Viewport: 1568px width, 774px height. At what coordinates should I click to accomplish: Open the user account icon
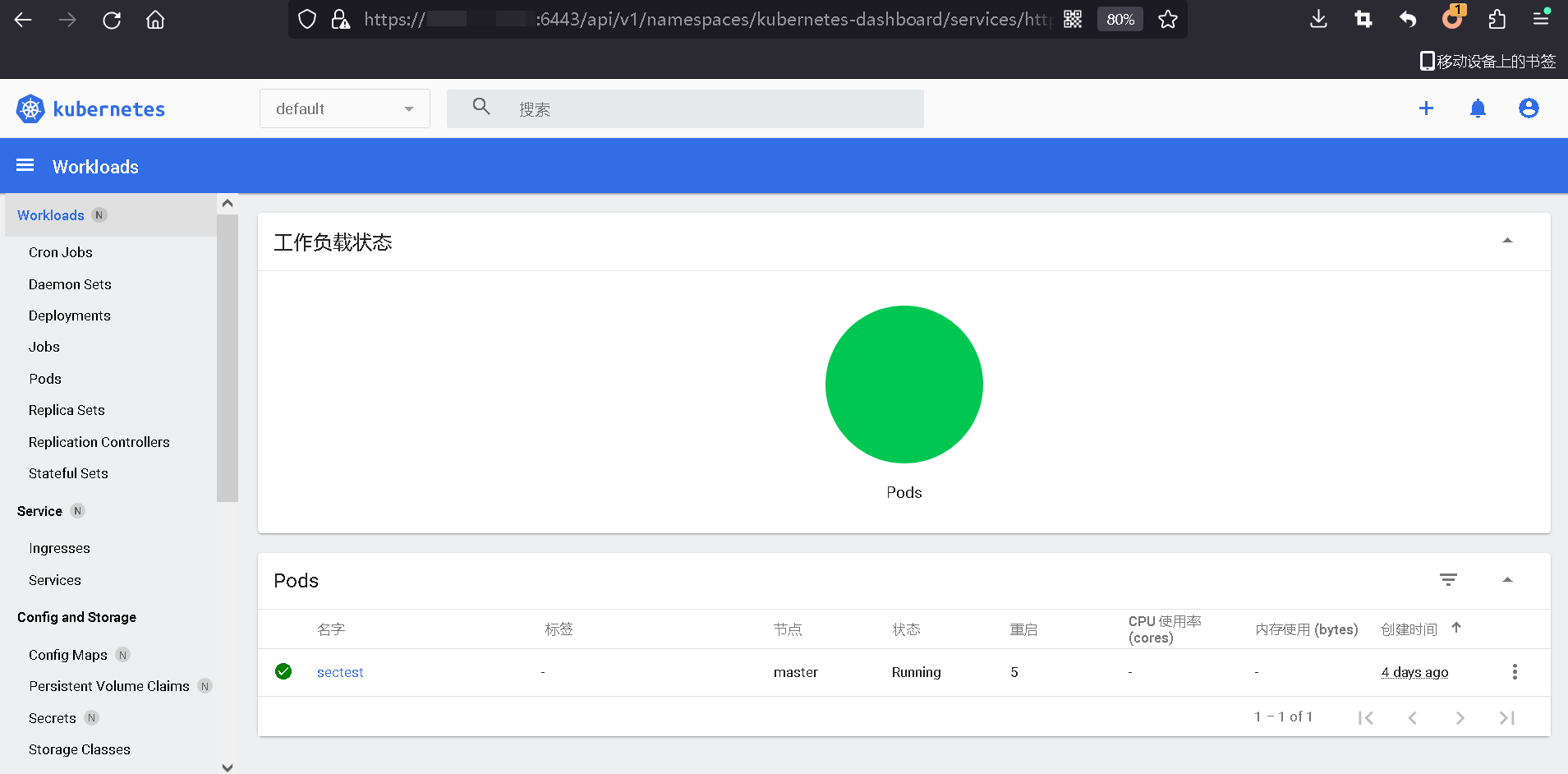coord(1529,108)
